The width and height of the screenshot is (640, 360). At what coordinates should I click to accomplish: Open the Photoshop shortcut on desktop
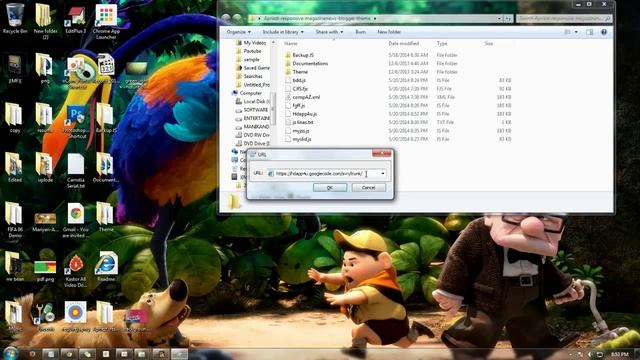76,122
